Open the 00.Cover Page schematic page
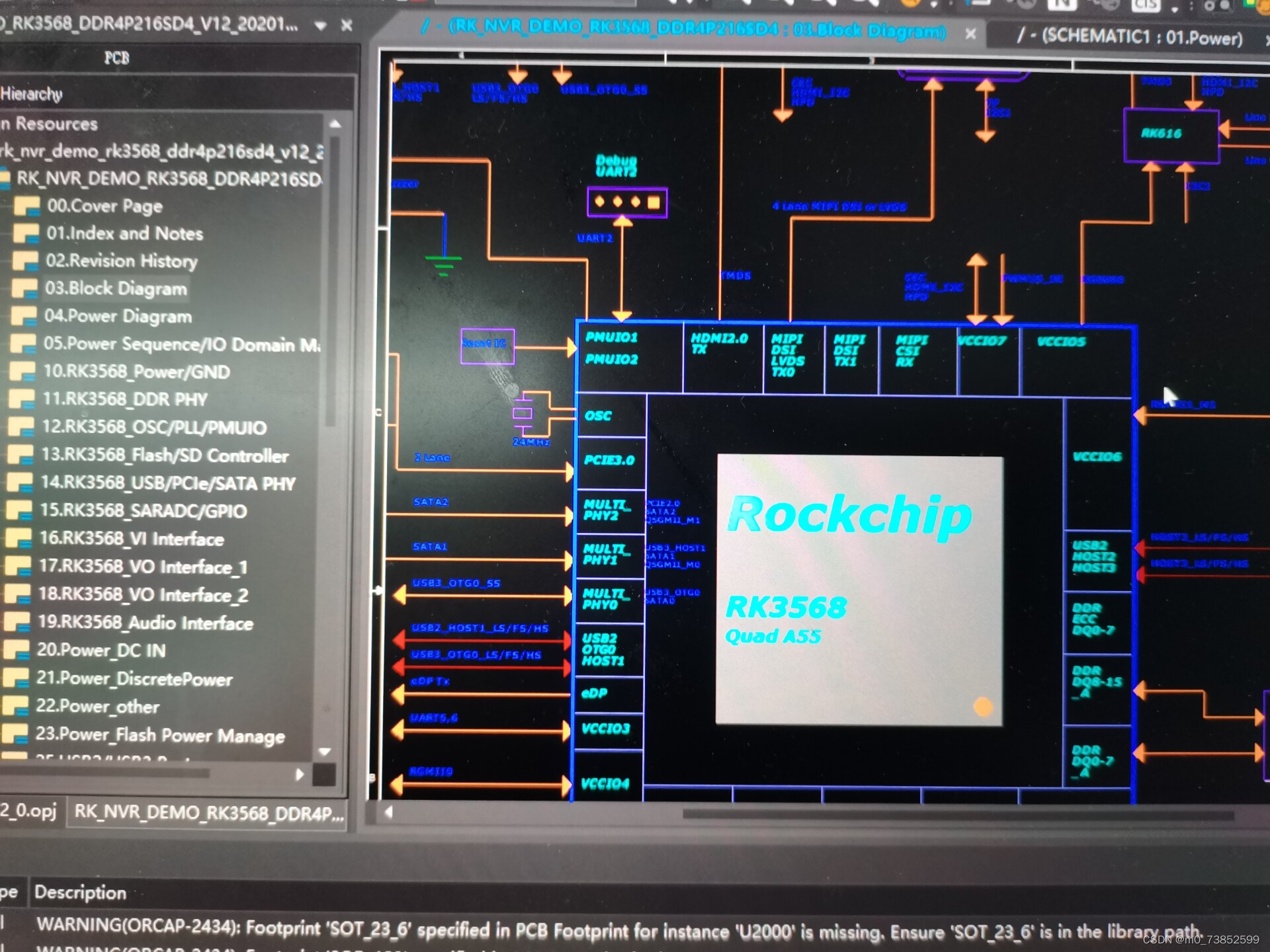Viewport: 1270px width, 952px height. [x=104, y=206]
